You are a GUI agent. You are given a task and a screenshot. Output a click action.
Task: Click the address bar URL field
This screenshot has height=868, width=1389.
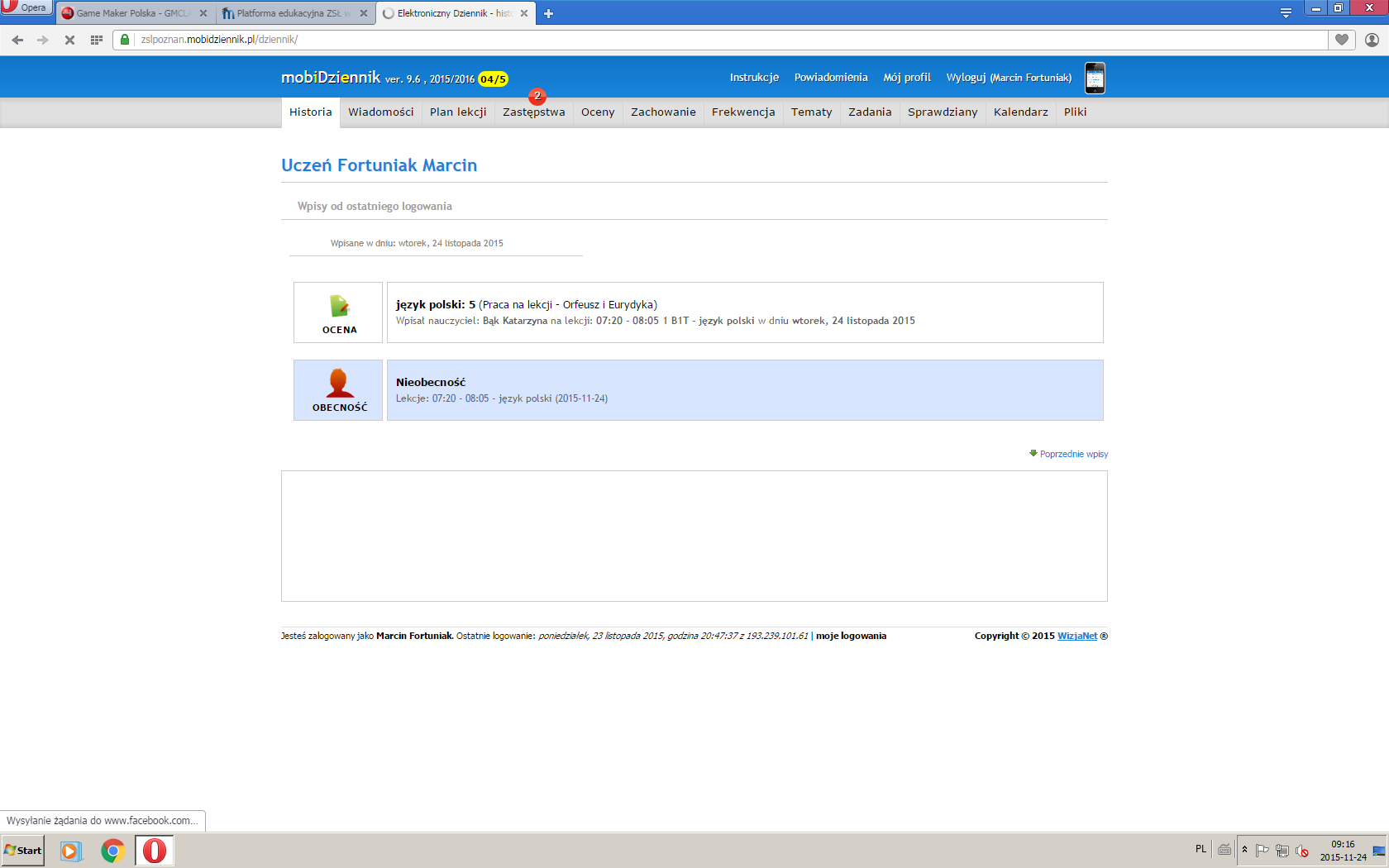728,40
